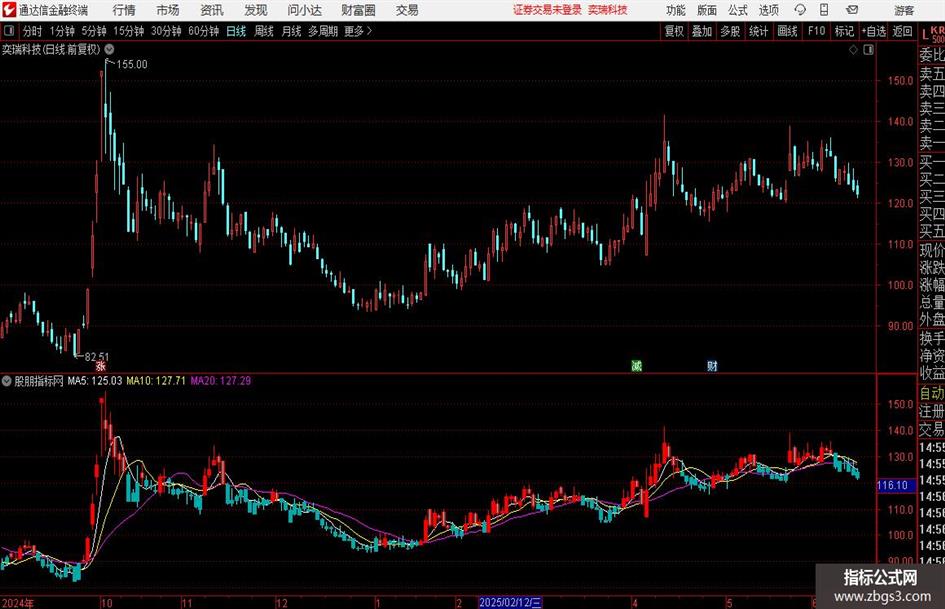945x609 pixels.
Task: Select the 月线 monthly period tab
Action: tap(291, 31)
